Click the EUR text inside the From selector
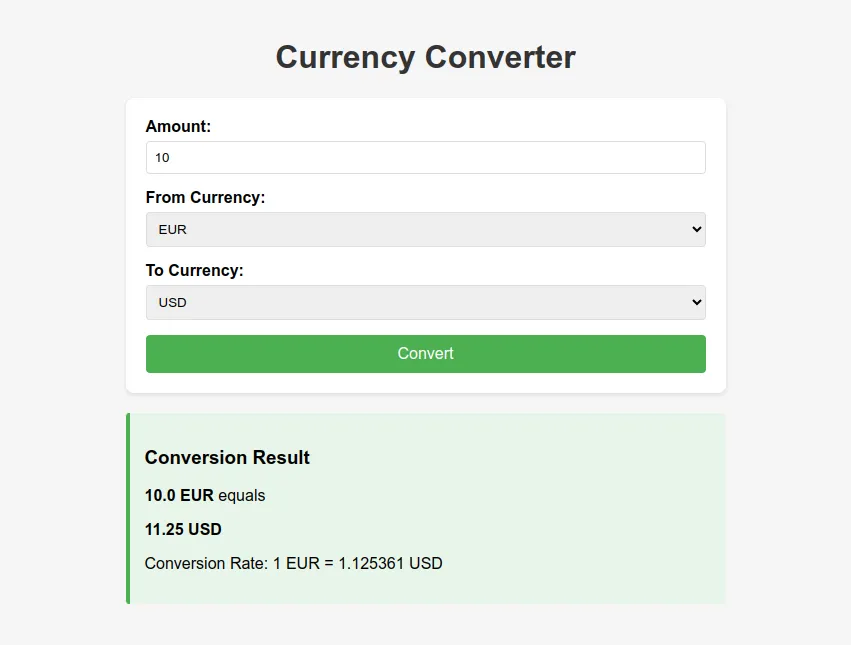This screenshot has width=851, height=645. (172, 229)
